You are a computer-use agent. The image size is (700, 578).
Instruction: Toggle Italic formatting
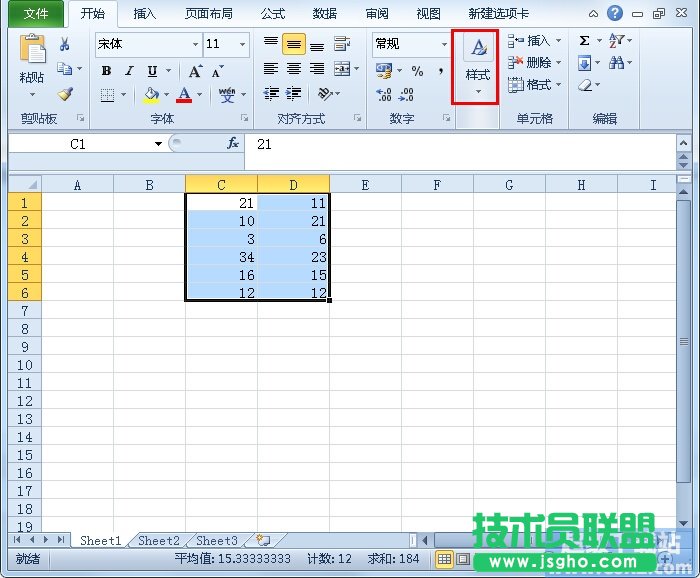[129, 71]
